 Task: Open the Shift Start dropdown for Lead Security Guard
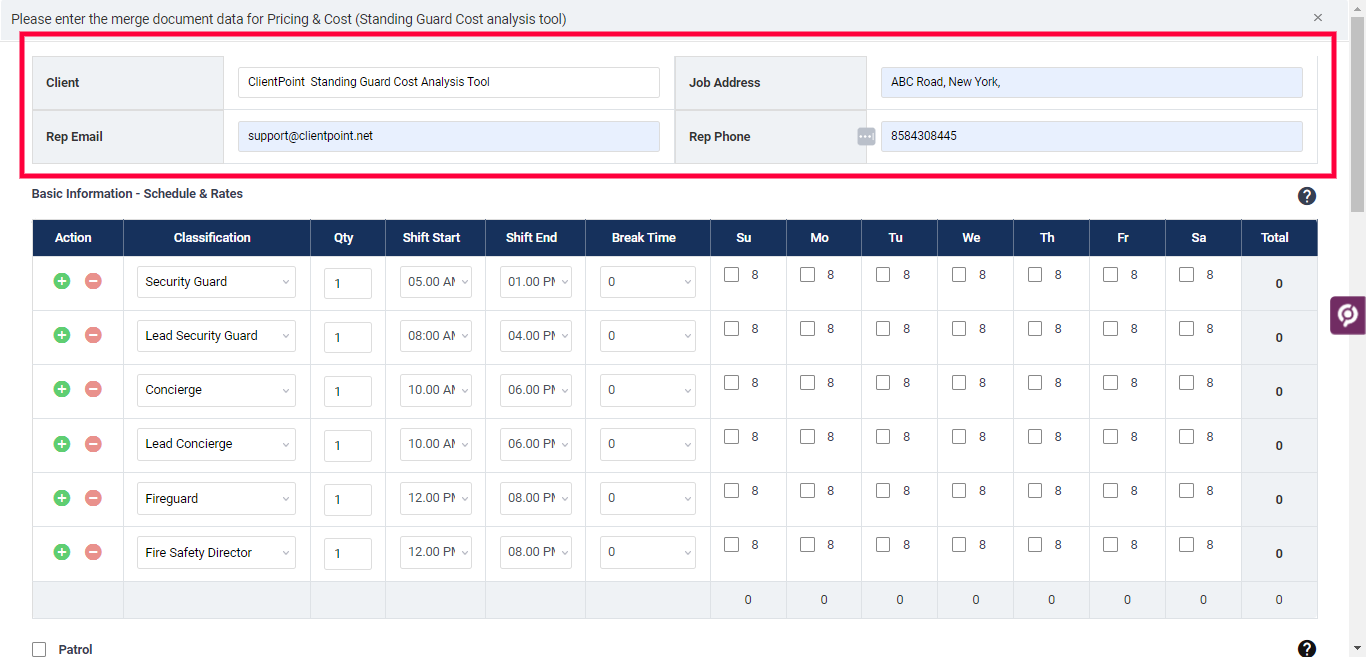(436, 335)
